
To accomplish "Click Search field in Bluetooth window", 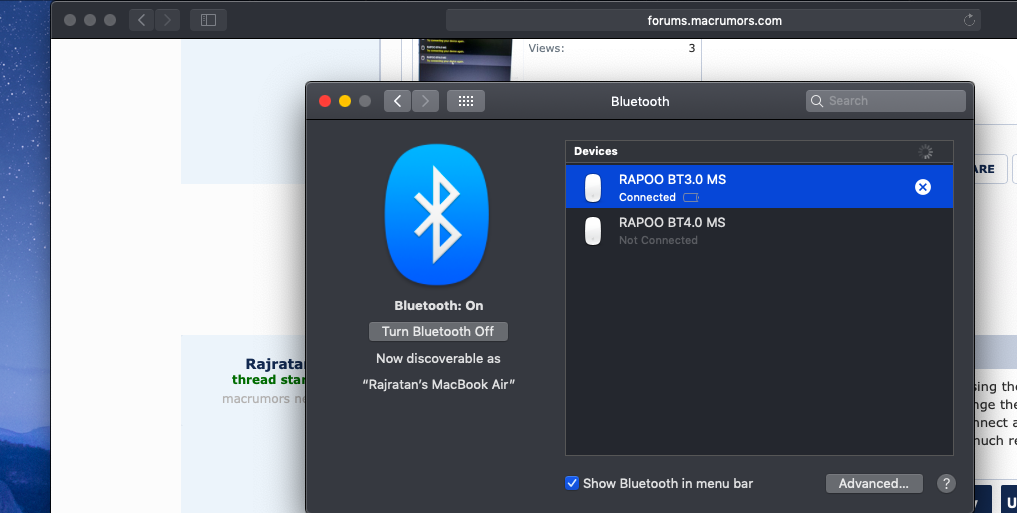I will tap(885, 101).
